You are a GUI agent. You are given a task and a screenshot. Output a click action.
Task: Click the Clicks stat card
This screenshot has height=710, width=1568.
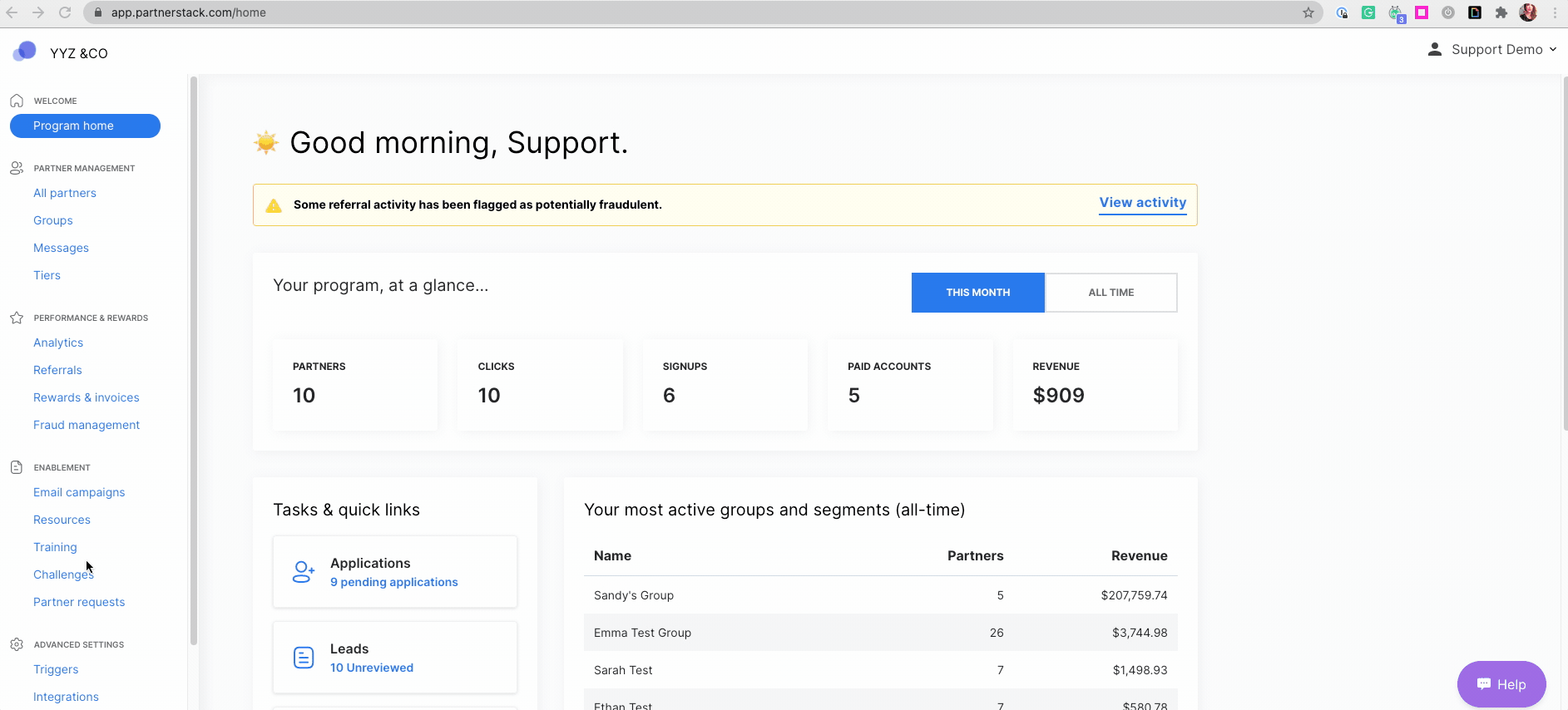tap(540, 384)
